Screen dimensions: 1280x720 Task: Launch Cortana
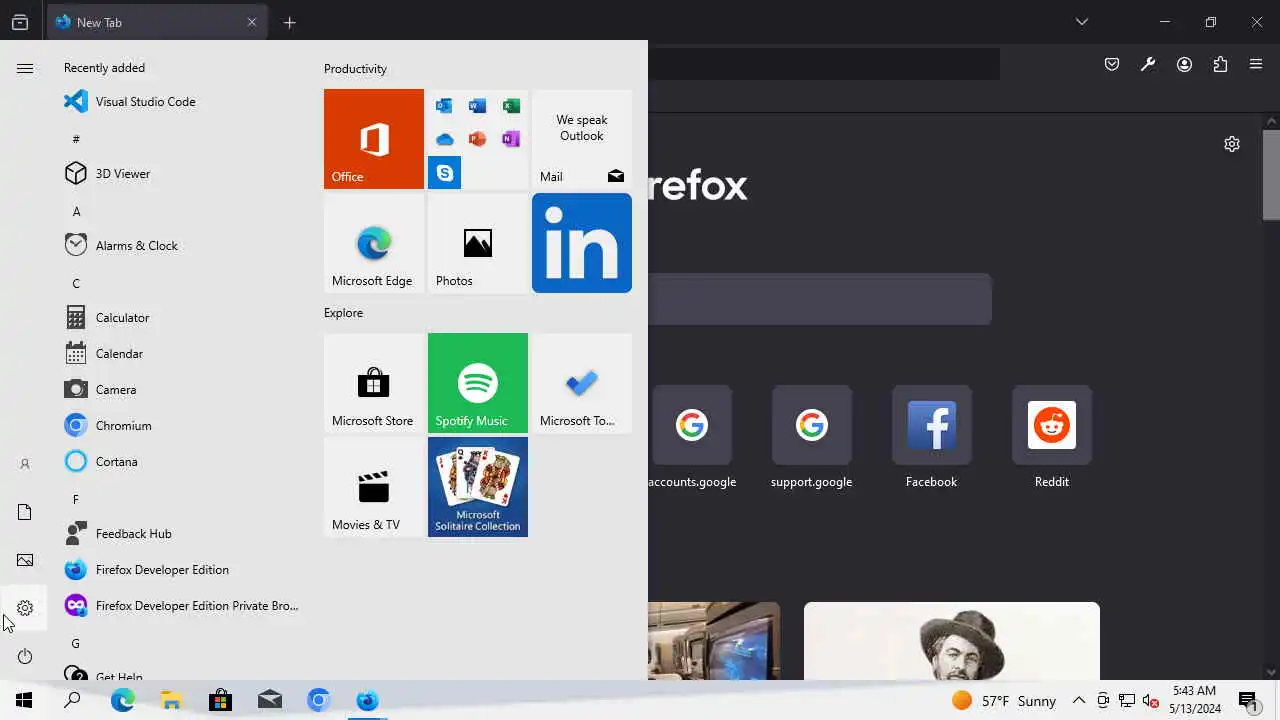(180, 462)
